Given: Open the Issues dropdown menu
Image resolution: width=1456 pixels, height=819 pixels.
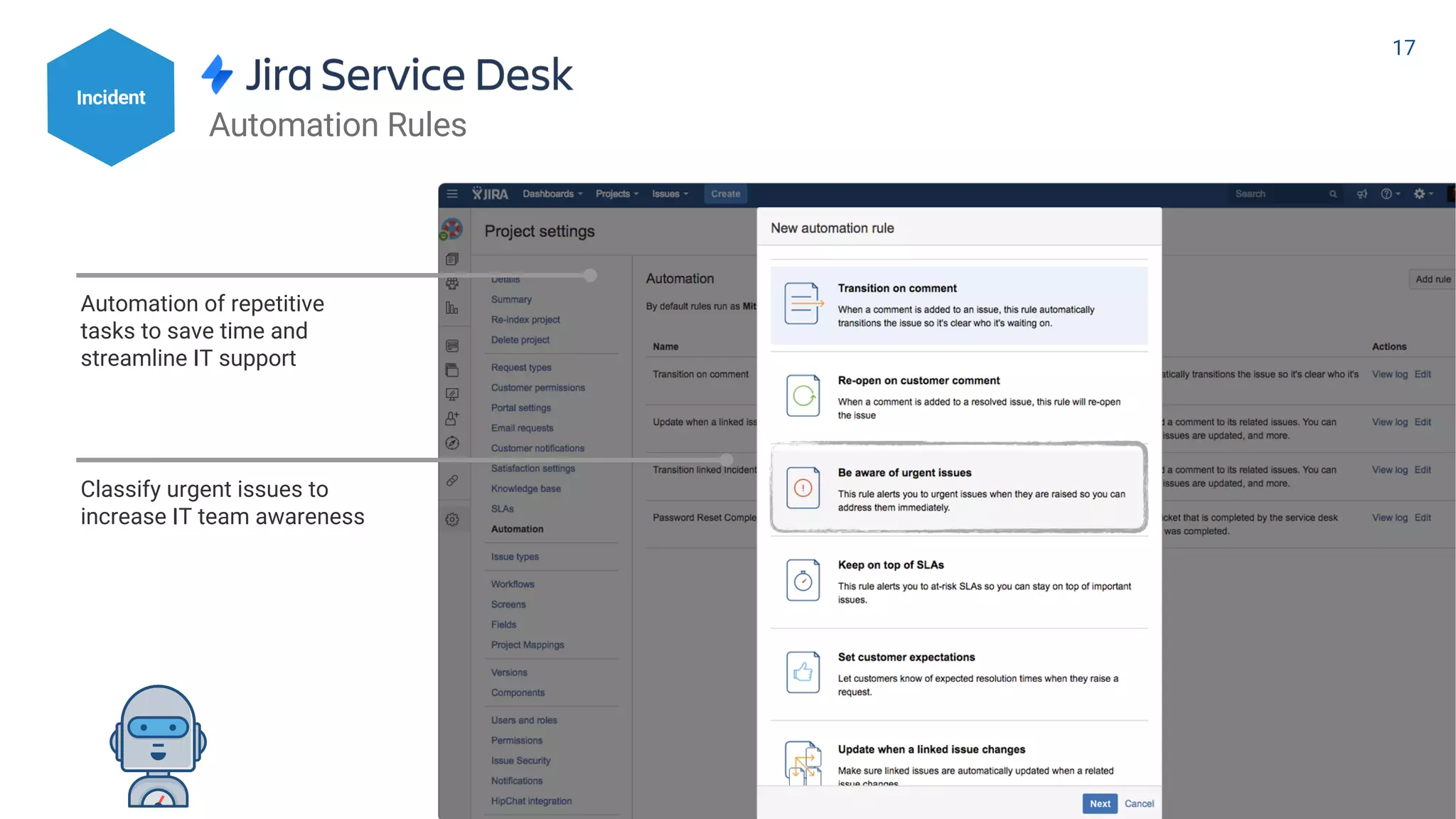Looking at the screenshot, I should pos(670,194).
